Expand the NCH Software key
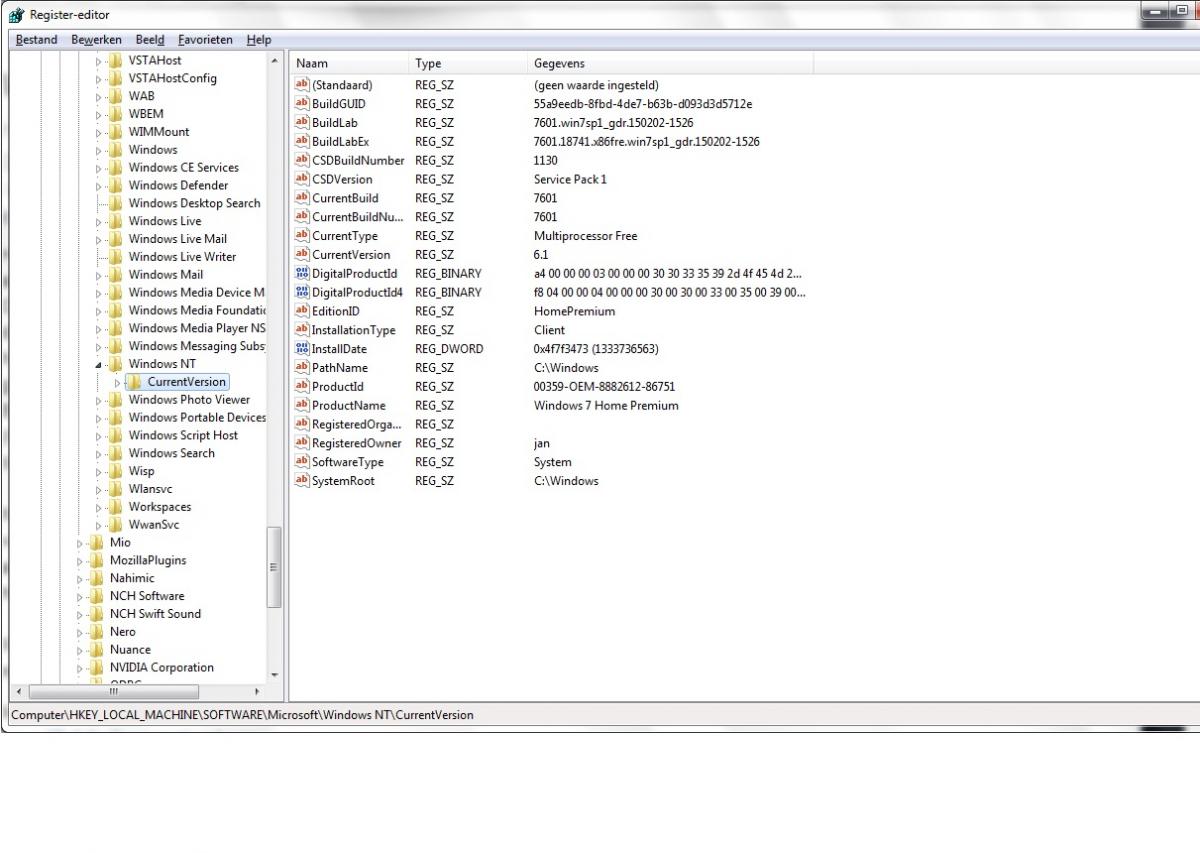1200x853 pixels. click(x=81, y=597)
